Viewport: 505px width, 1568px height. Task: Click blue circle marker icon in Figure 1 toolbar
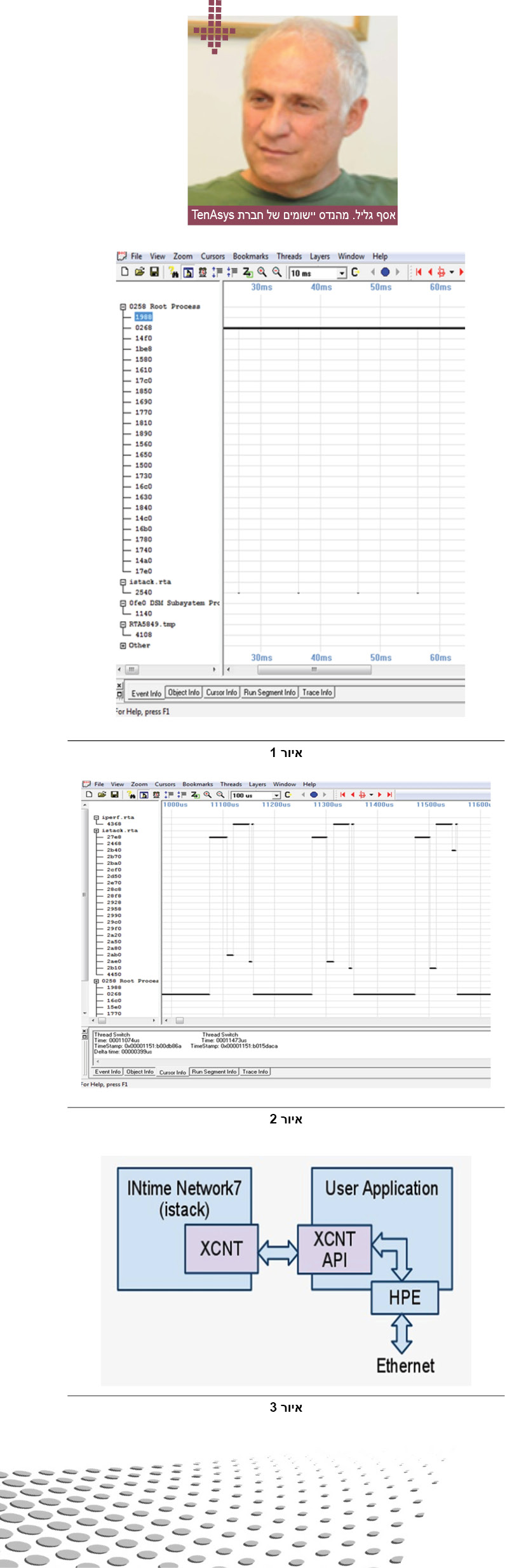(385, 272)
